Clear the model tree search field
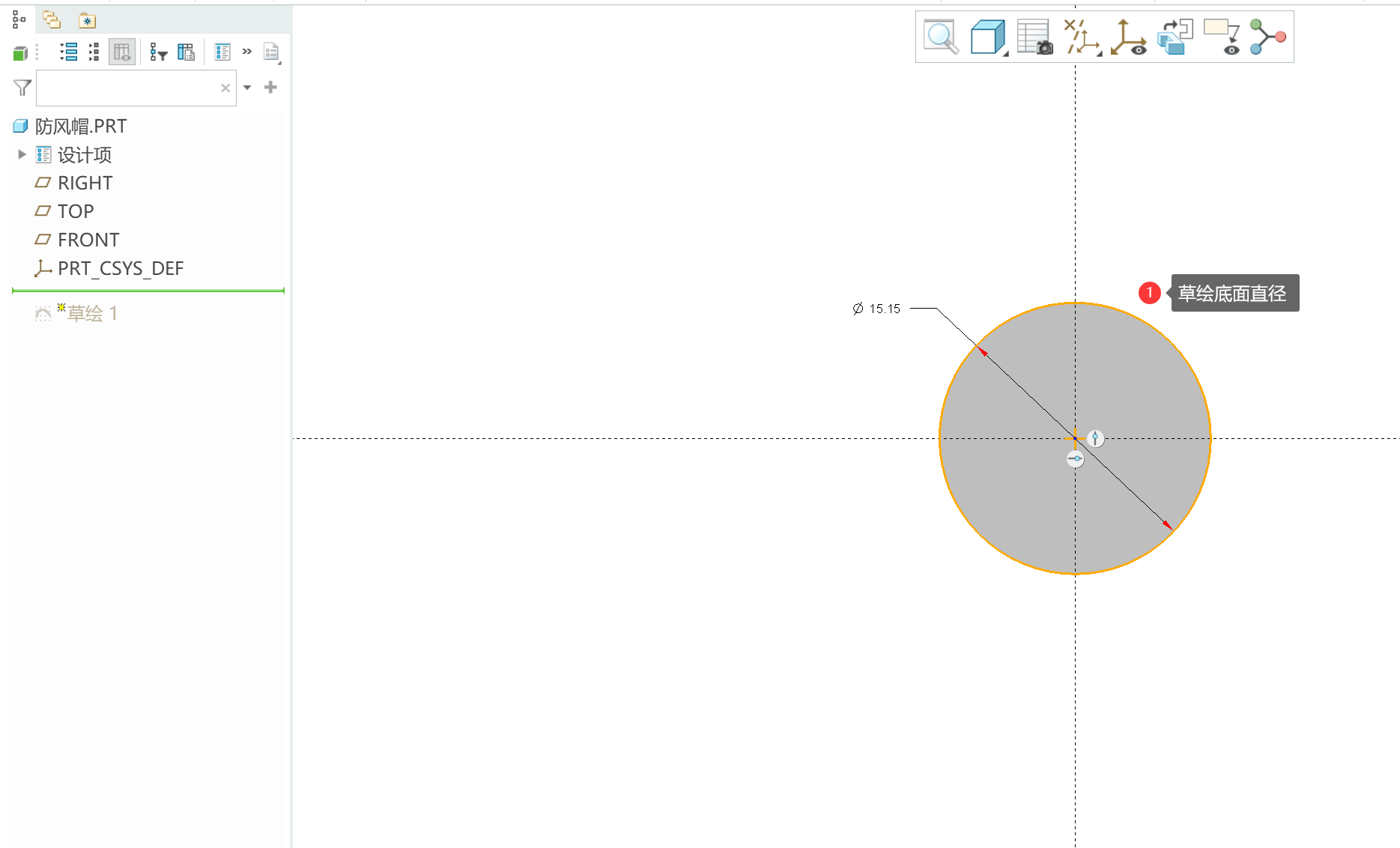The height and width of the screenshot is (848, 1400). tap(225, 88)
